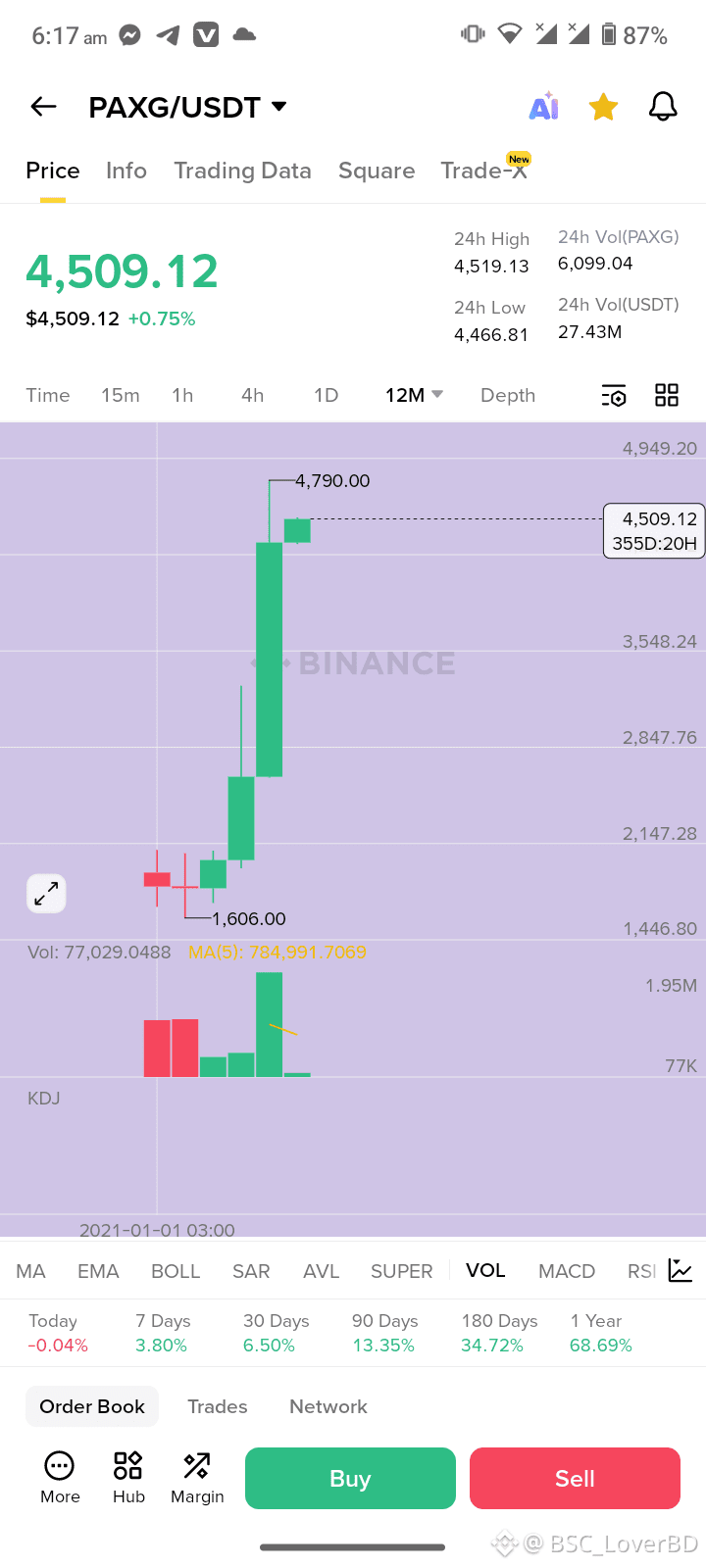Expand chart to fullscreen
The height and width of the screenshot is (1568, 706).
[46, 894]
